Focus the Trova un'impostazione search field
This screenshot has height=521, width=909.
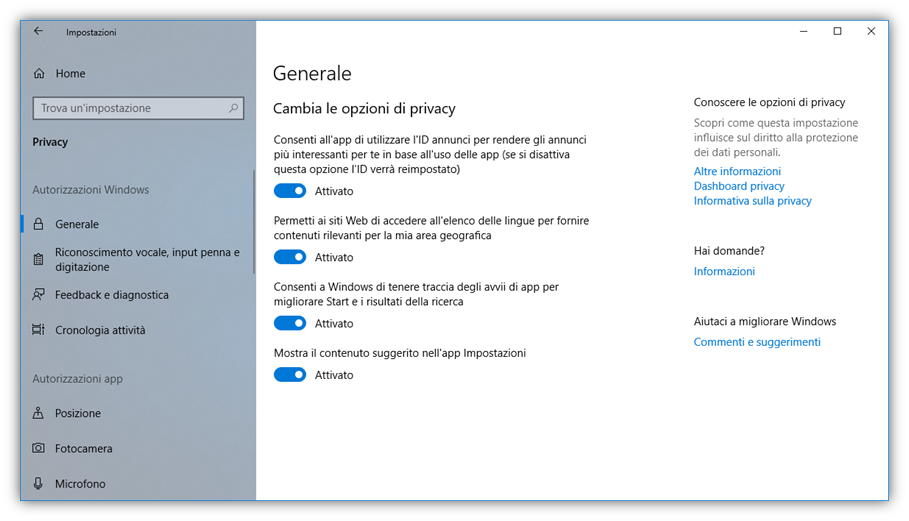coord(130,108)
